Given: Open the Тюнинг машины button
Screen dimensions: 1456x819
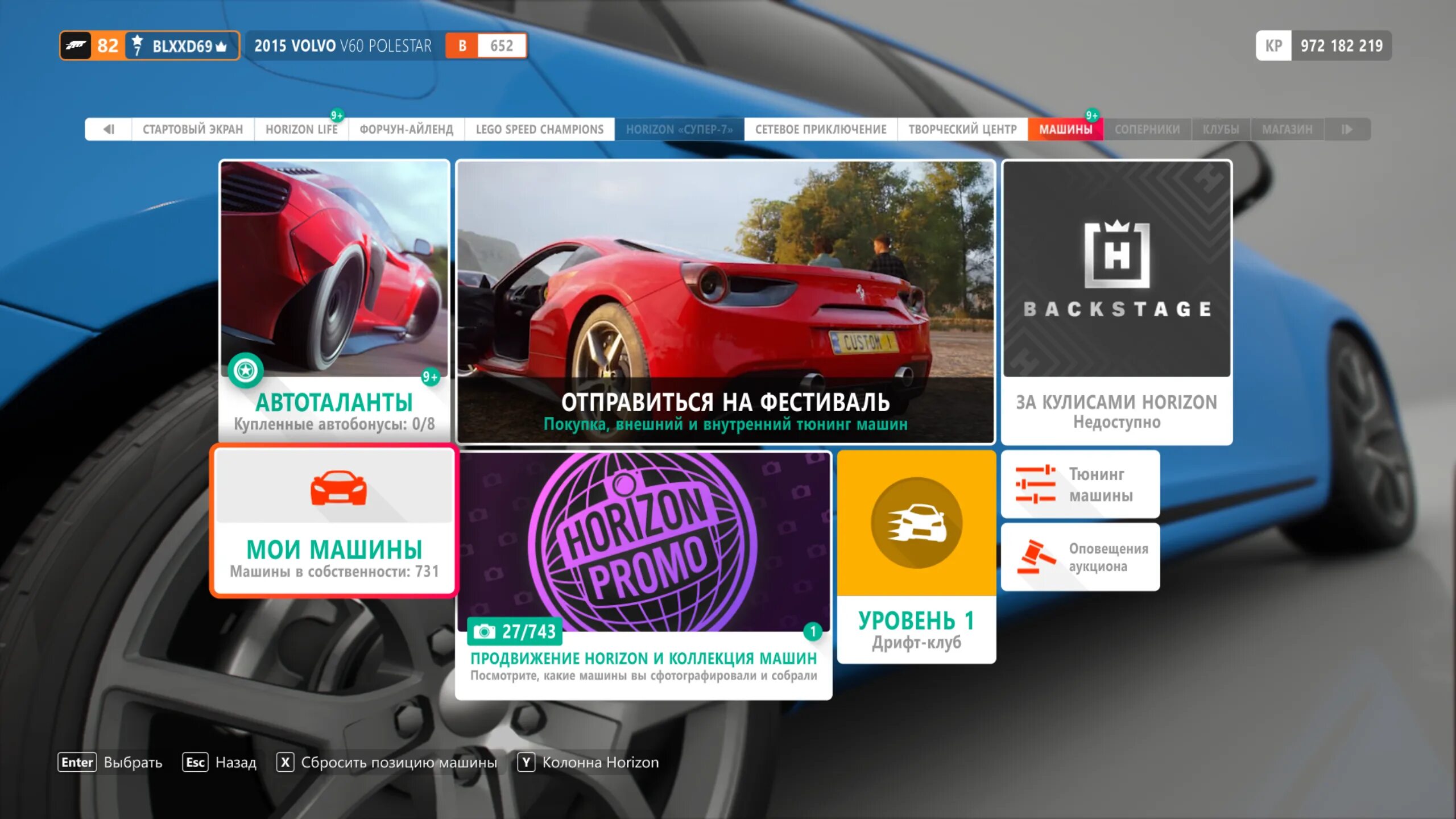Looking at the screenshot, I should [1080, 484].
